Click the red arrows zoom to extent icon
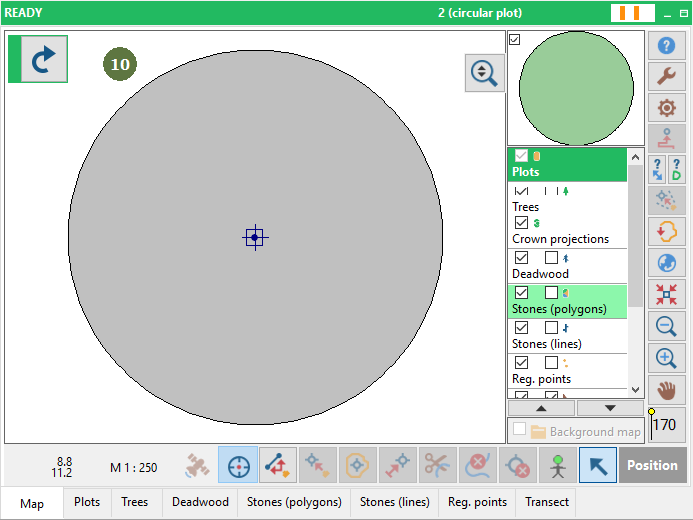This screenshot has height=520, width=693. [666, 294]
